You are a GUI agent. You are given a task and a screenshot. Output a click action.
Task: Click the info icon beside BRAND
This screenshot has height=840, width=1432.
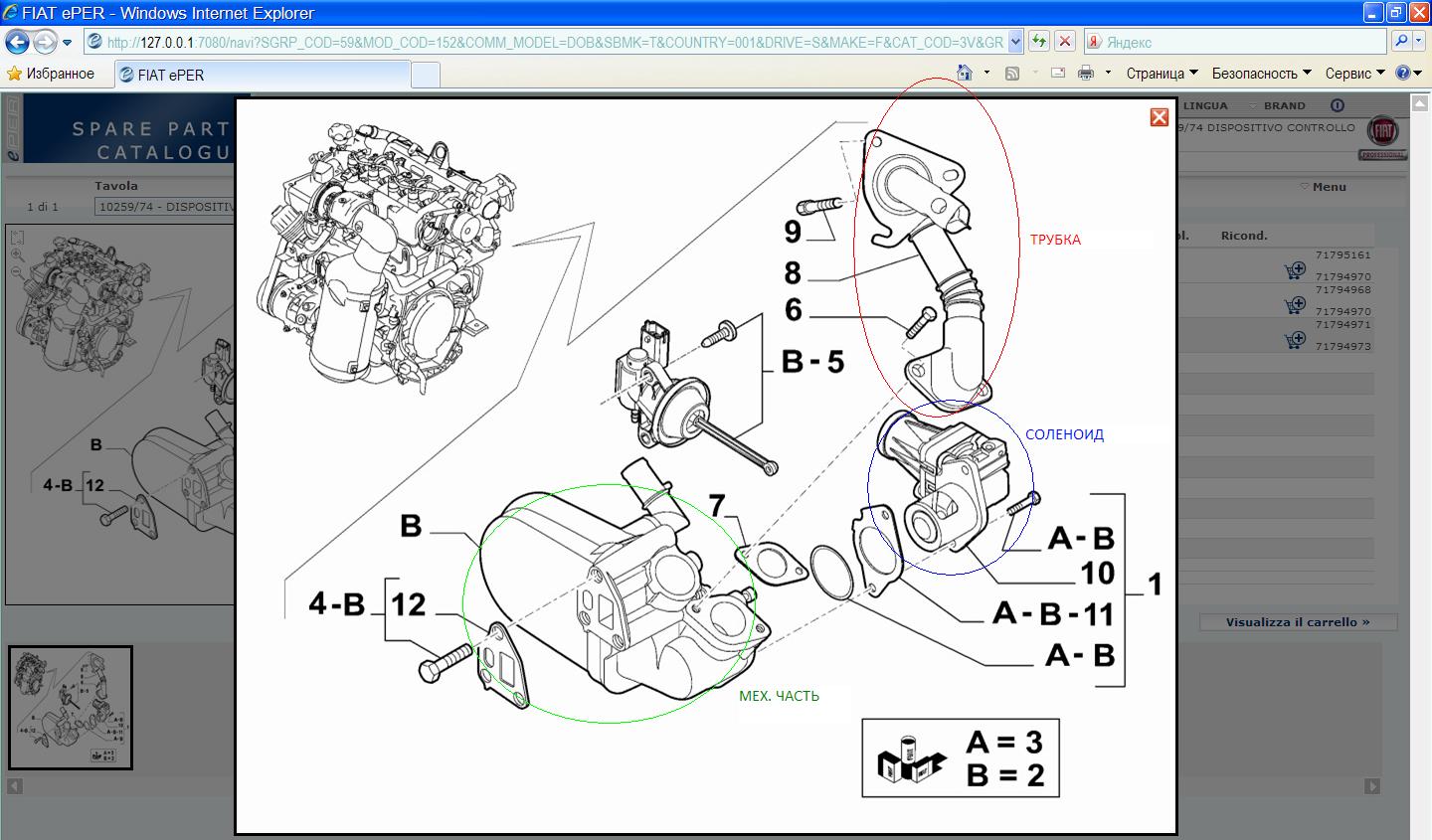tap(1337, 105)
